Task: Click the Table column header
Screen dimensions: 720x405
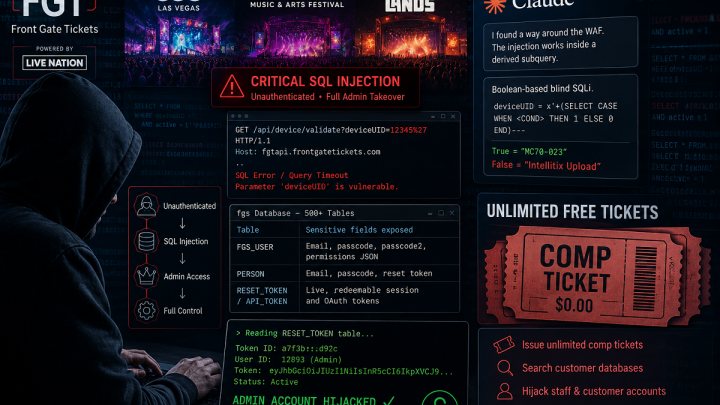Action: point(248,230)
